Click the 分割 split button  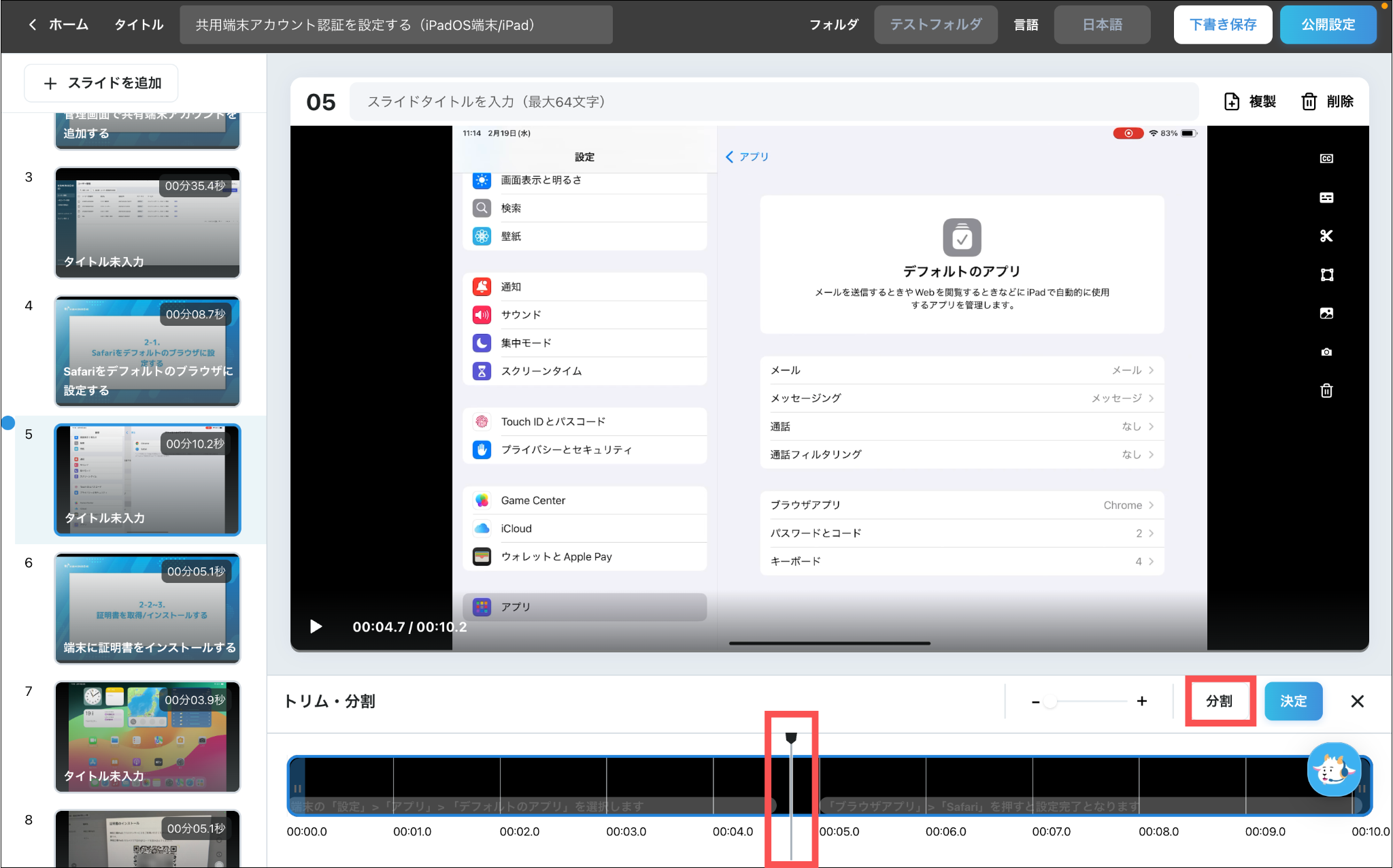click(x=1220, y=701)
